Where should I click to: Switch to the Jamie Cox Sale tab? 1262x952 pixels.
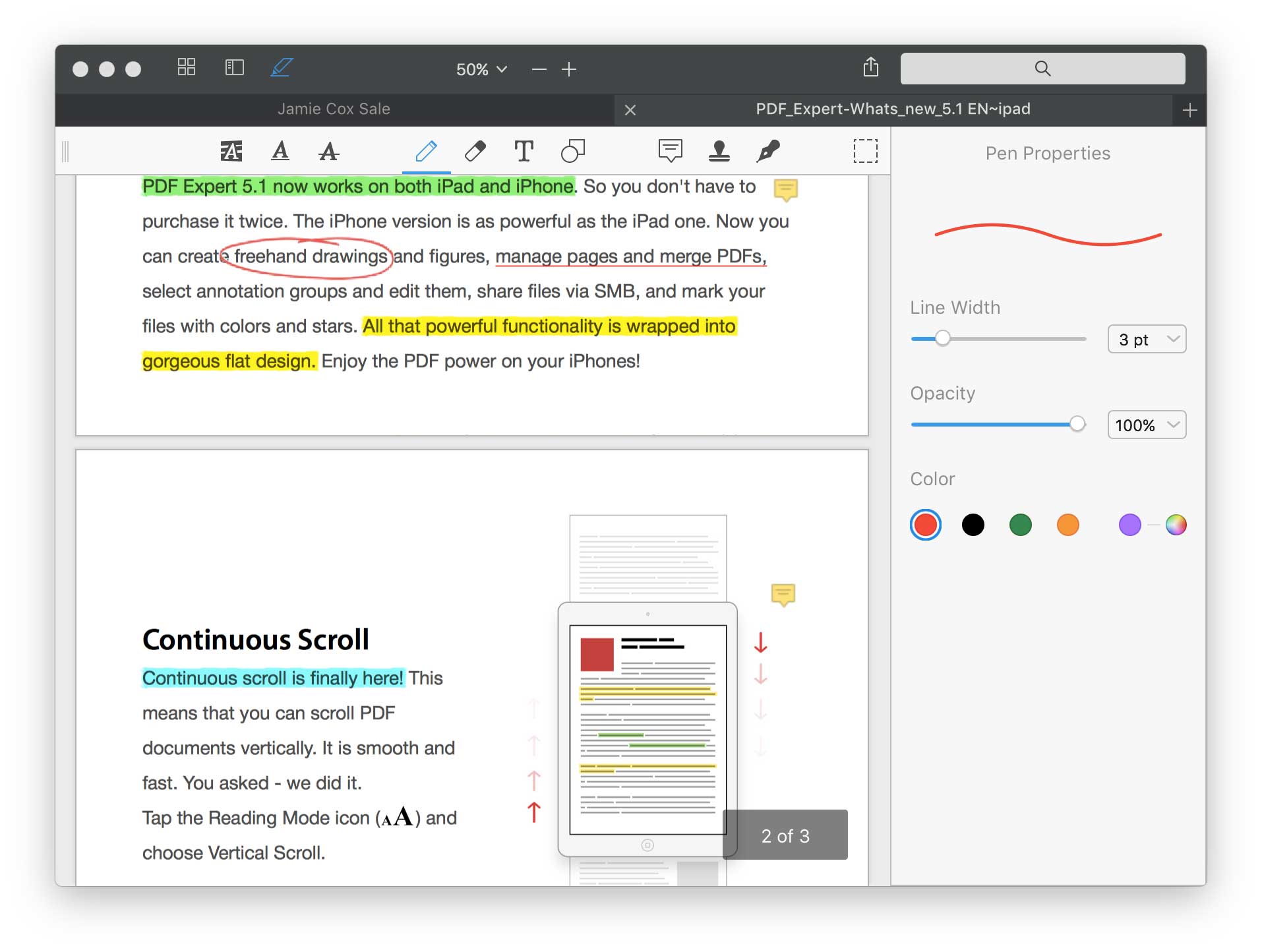click(334, 109)
